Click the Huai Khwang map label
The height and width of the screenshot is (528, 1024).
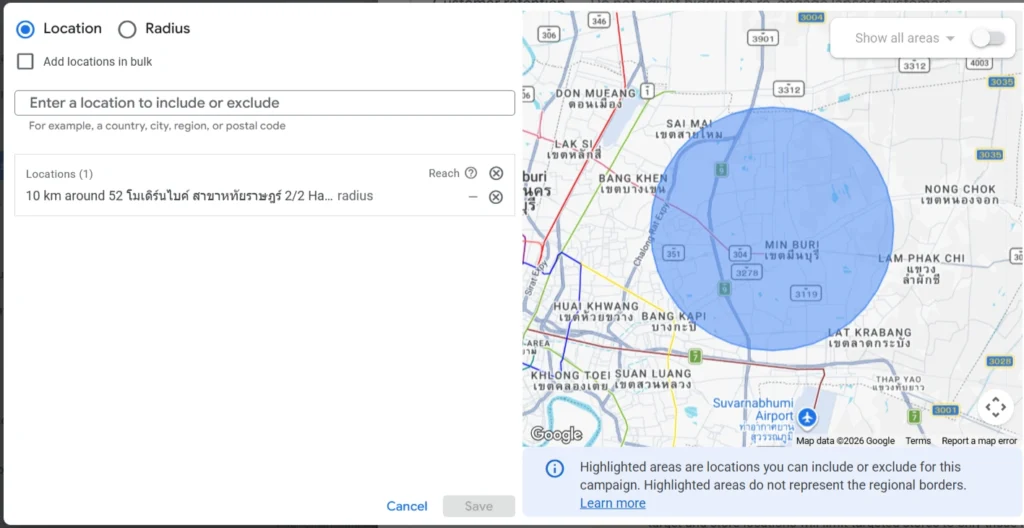point(596,311)
